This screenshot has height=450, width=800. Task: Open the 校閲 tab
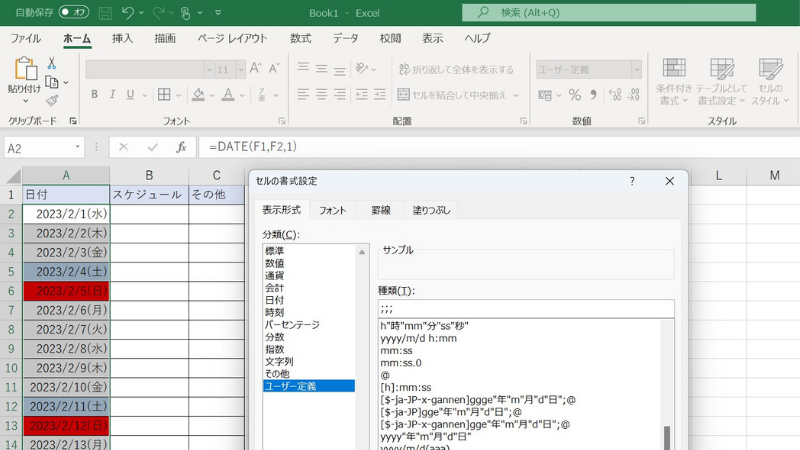(390, 38)
